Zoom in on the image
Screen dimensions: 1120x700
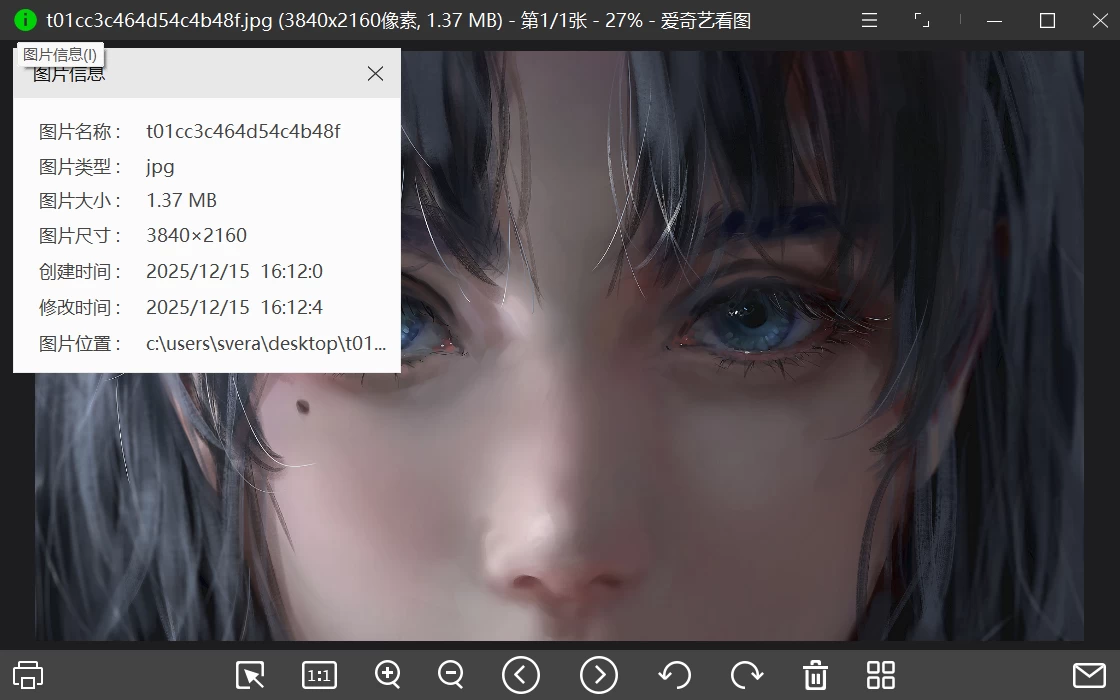[388, 675]
